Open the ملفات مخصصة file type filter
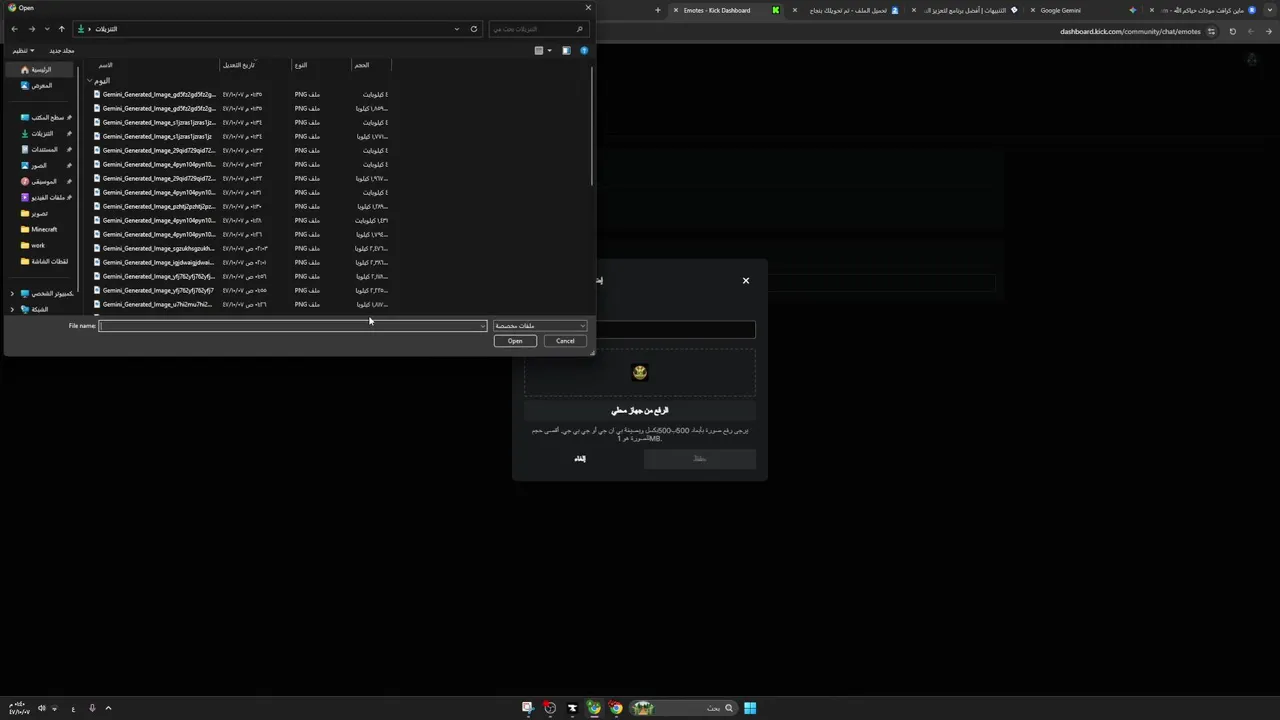Viewport: 1280px width, 720px height. click(540, 326)
